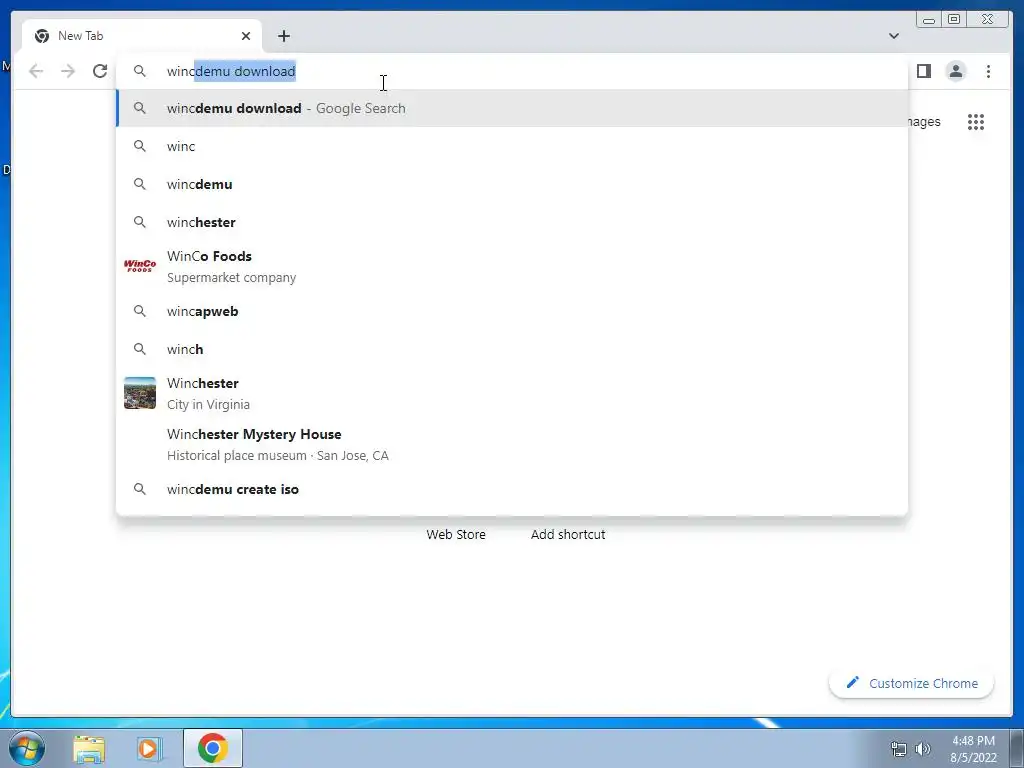The image size is (1024, 768).
Task: Click the reload page icon
Action: coord(100,71)
